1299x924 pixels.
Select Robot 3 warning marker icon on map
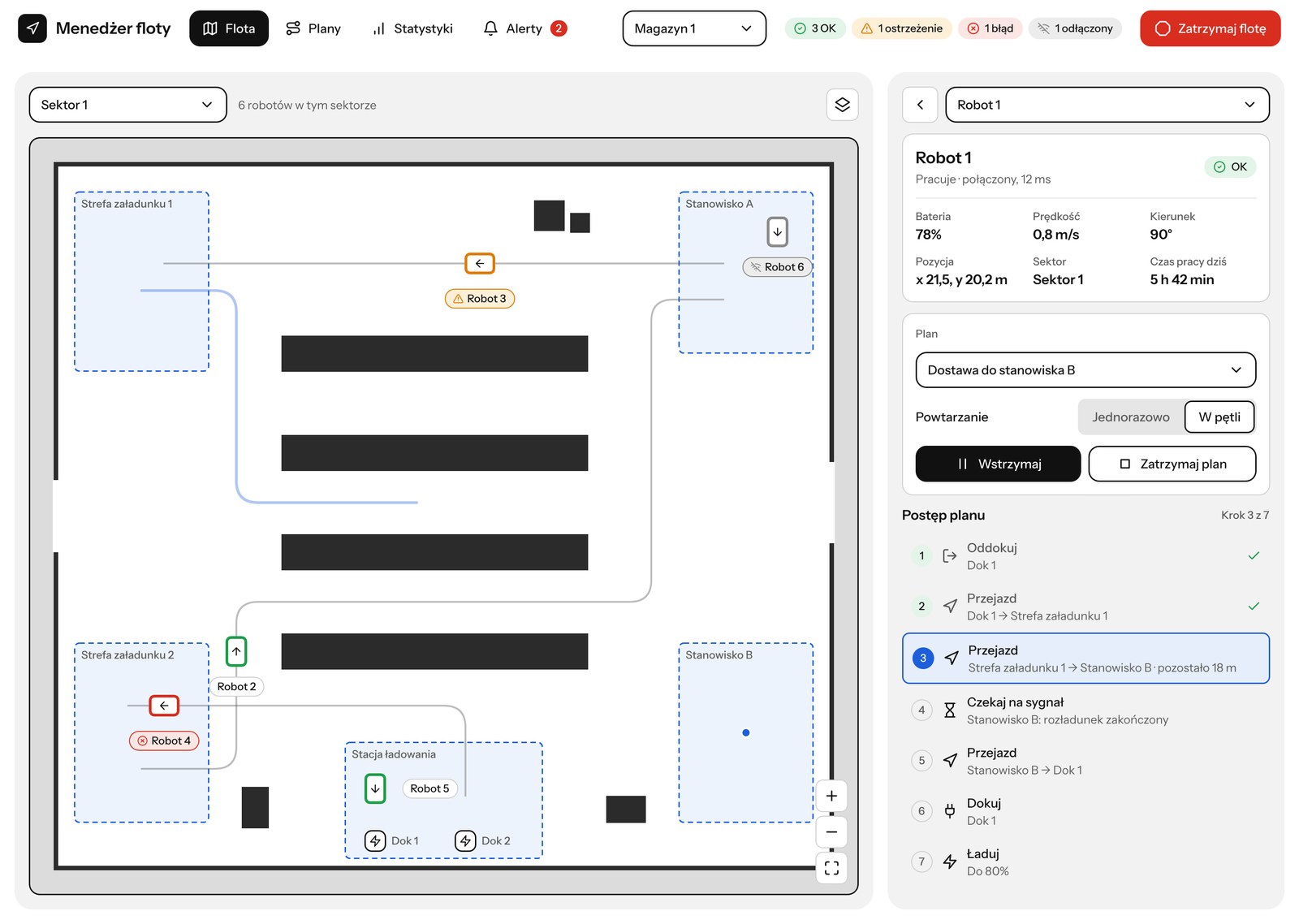click(x=480, y=263)
